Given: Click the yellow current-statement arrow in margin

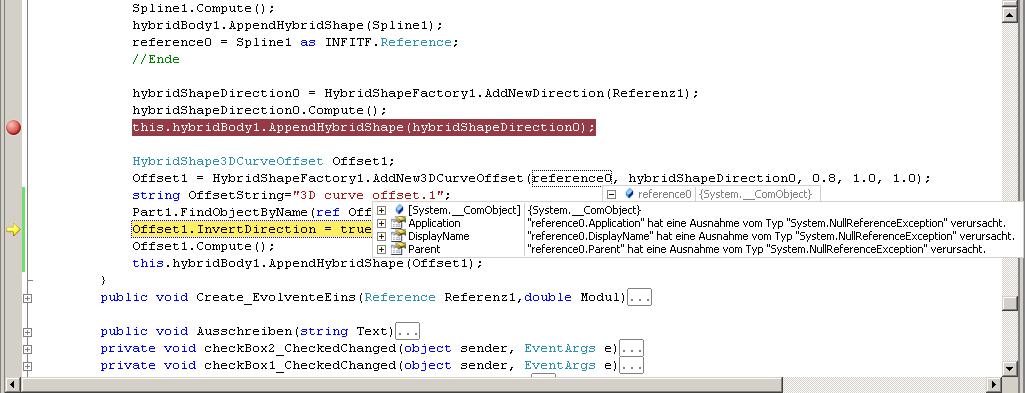Looking at the screenshot, I should (x=14, y=230).
